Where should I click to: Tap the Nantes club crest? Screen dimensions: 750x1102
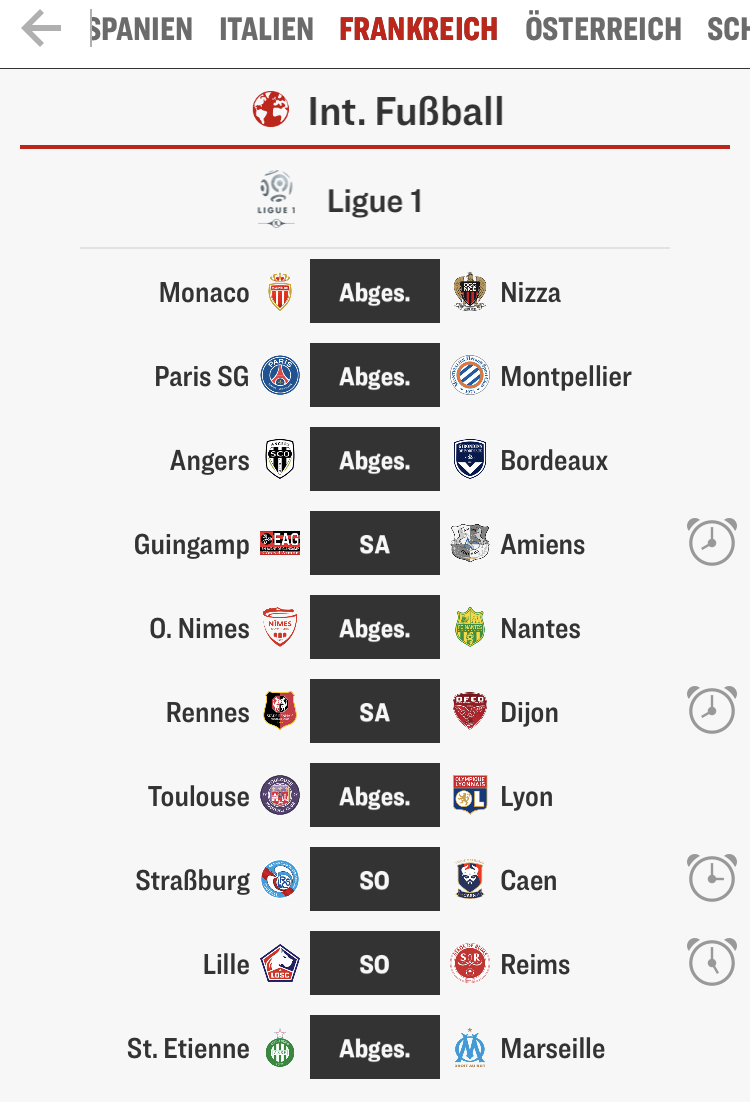coord(470,628)
